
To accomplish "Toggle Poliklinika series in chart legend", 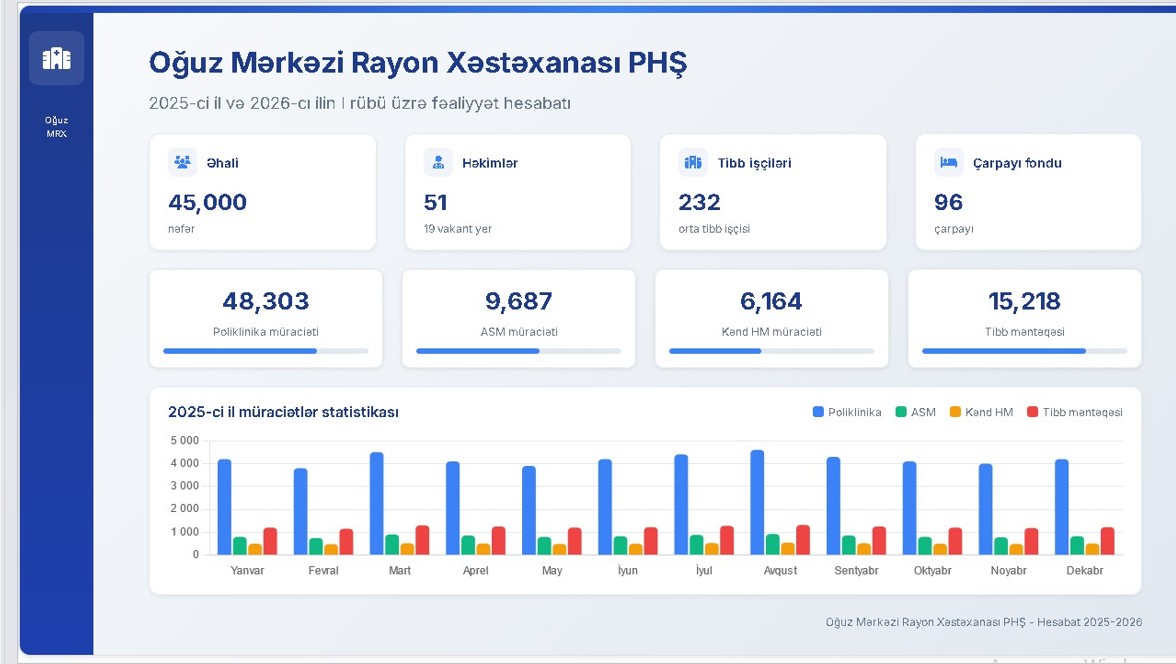I will click(x=847, y=412).
